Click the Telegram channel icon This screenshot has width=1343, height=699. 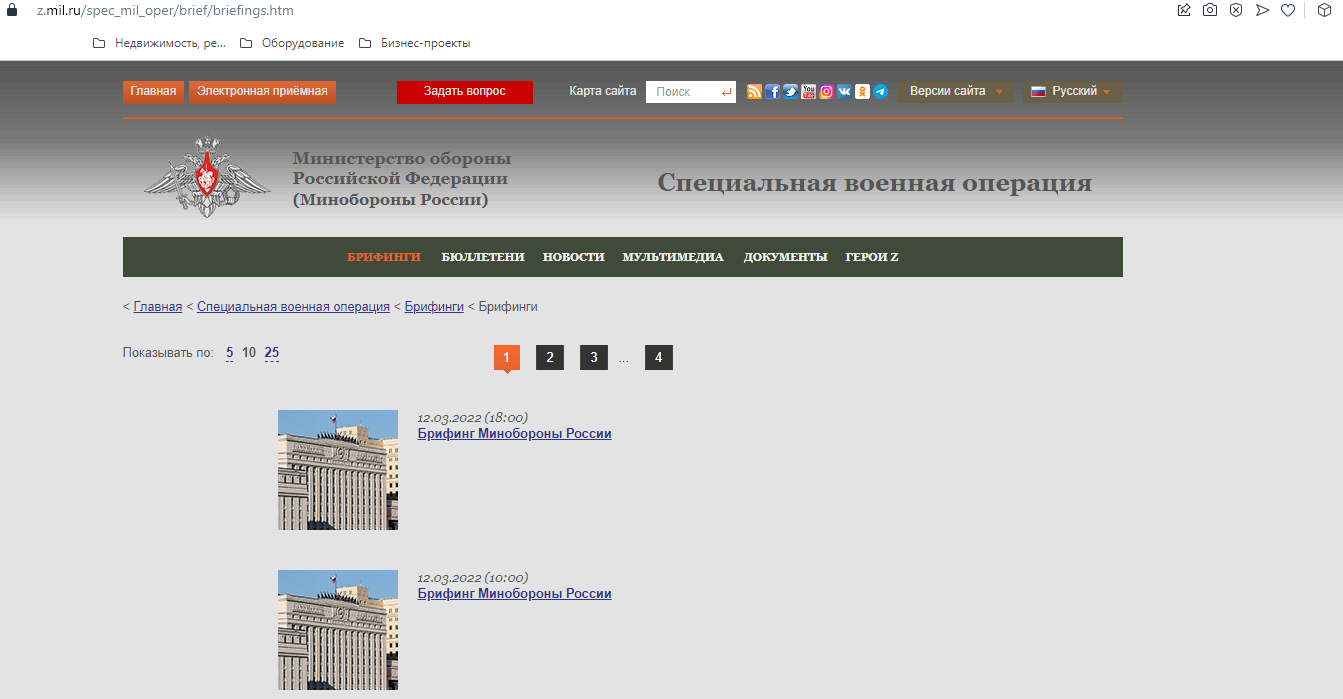click(880, 91)
